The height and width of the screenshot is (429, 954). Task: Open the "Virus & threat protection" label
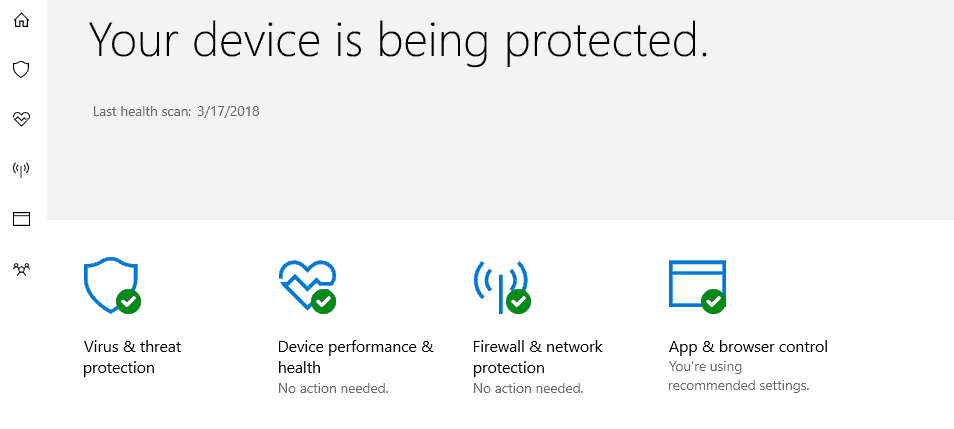point(132,357)
